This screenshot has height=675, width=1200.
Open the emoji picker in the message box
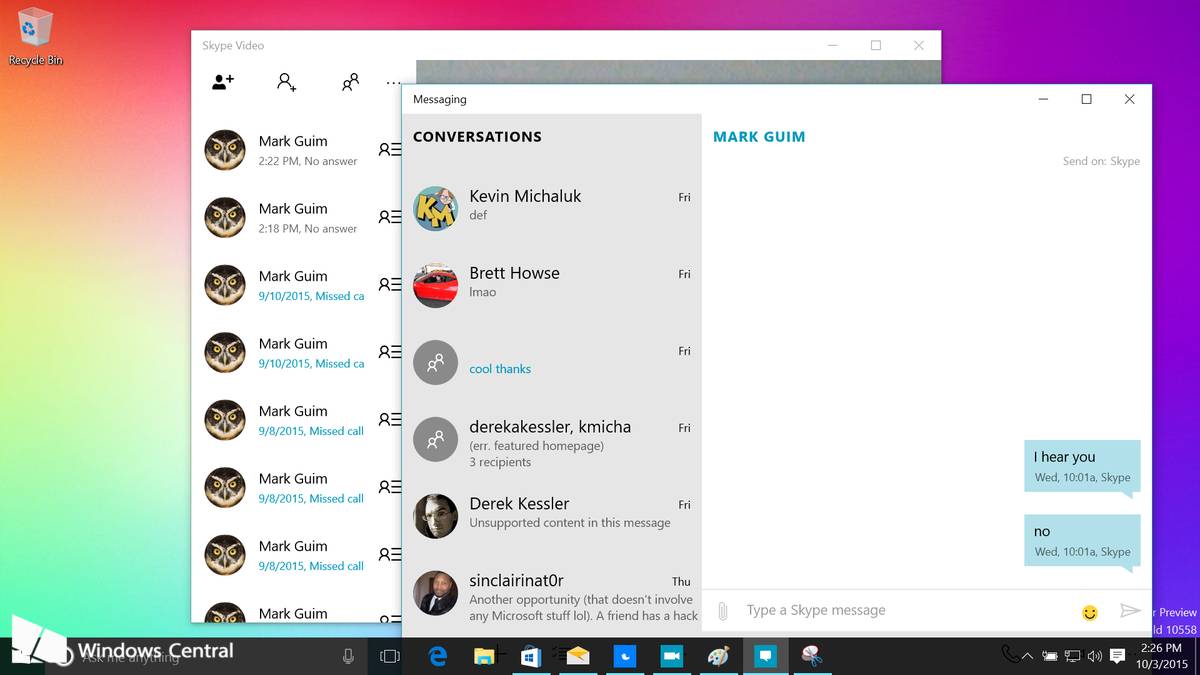pos(1088,611)
